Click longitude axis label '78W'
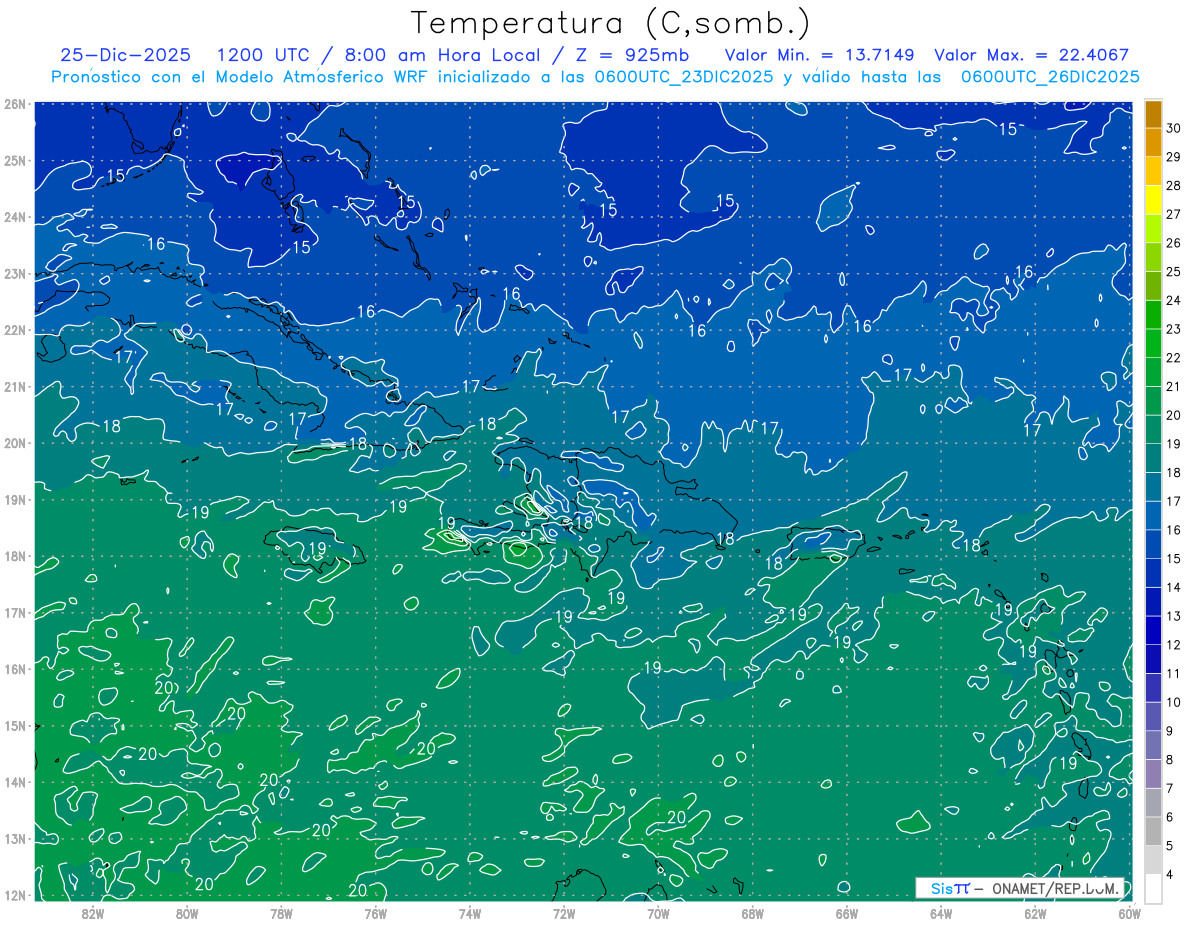The height and width of the screenshot is (927, 1200). pos(281,913)
